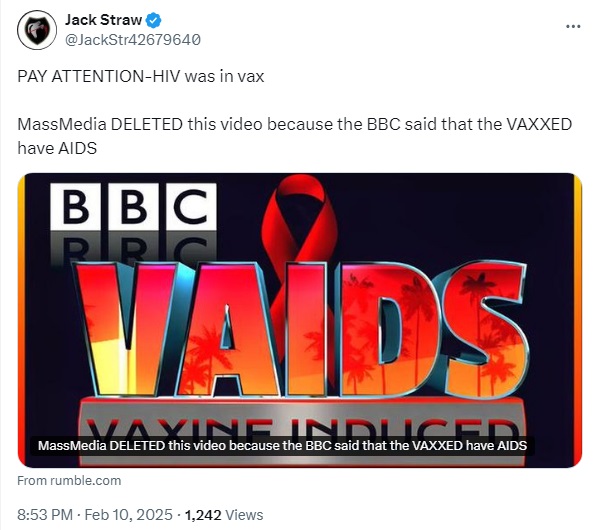Open the three-dot more options menu
Image resolution: width=593 pixels, height=530 pixels.
coord(573,26)
